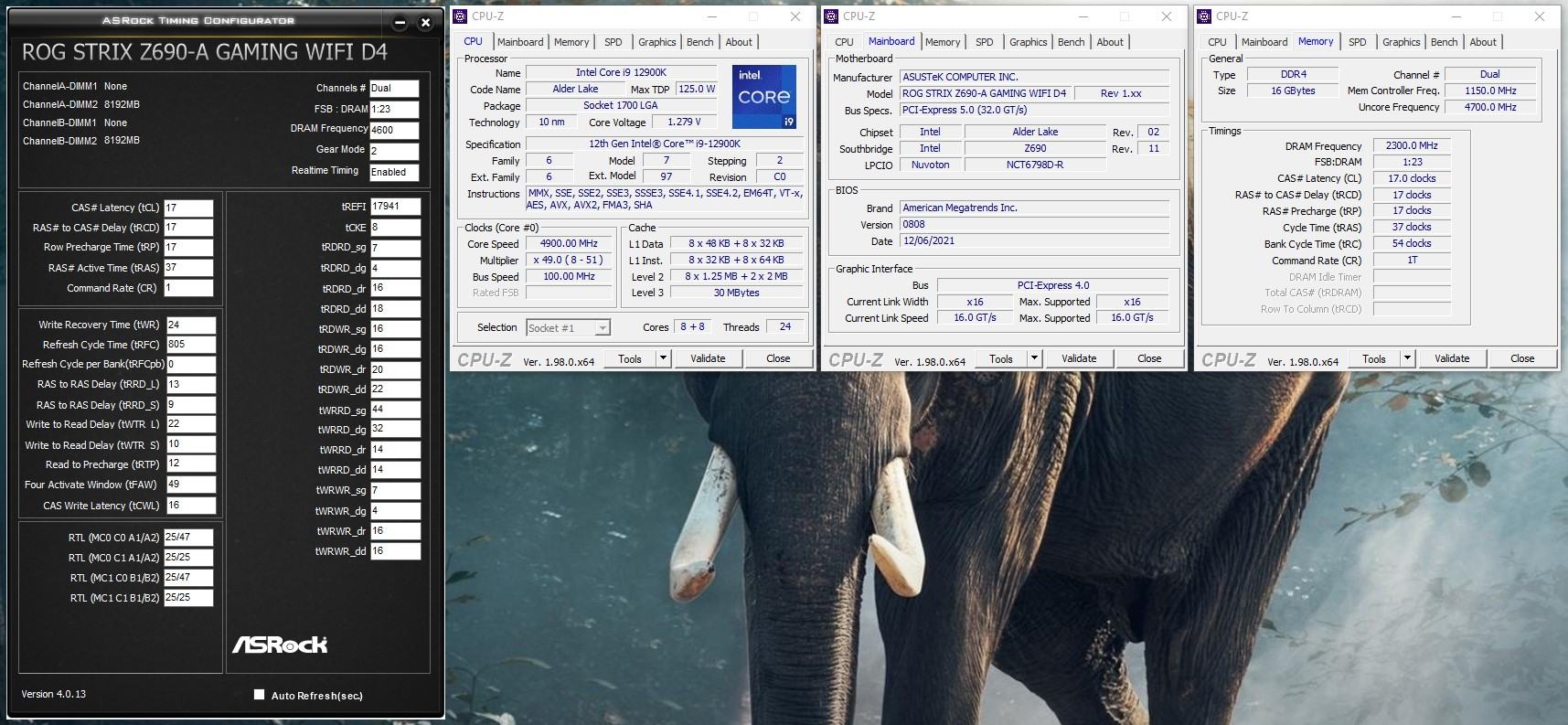
Task: Enable the Auto Refresh(sec) checkbox
Action: pos(259,695)
